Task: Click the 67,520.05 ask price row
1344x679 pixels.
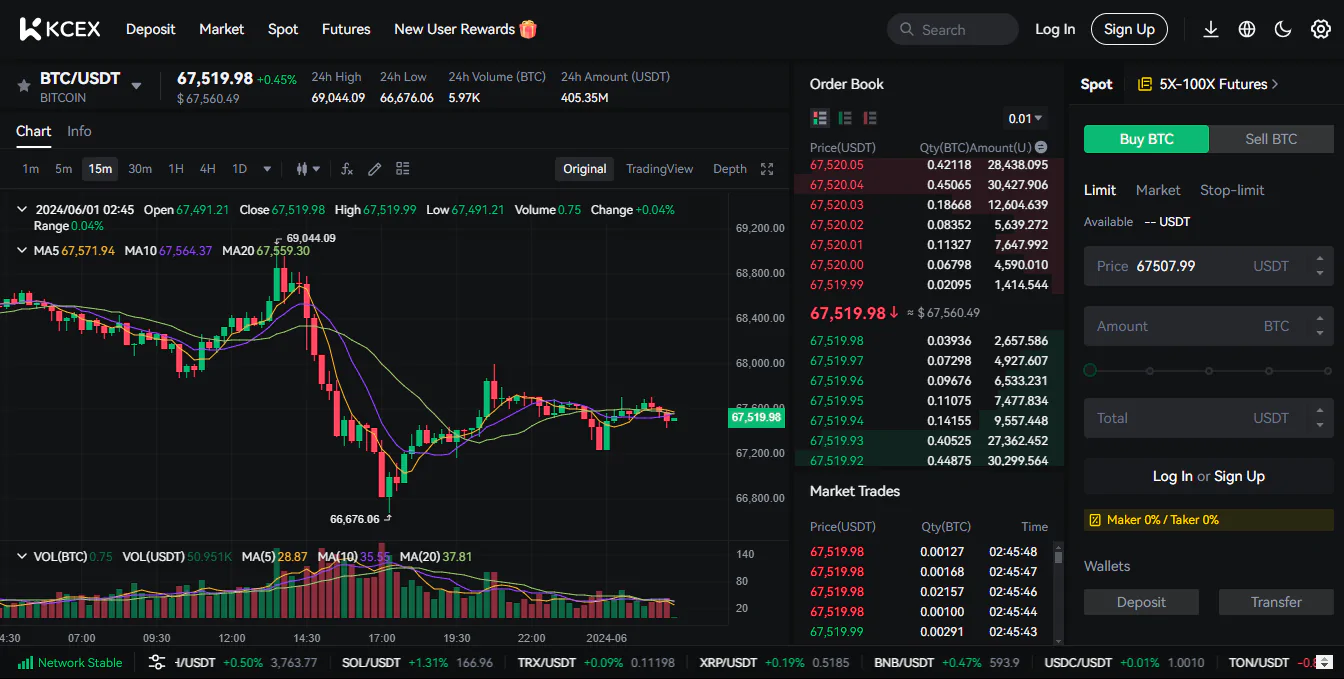Action: 929,165
